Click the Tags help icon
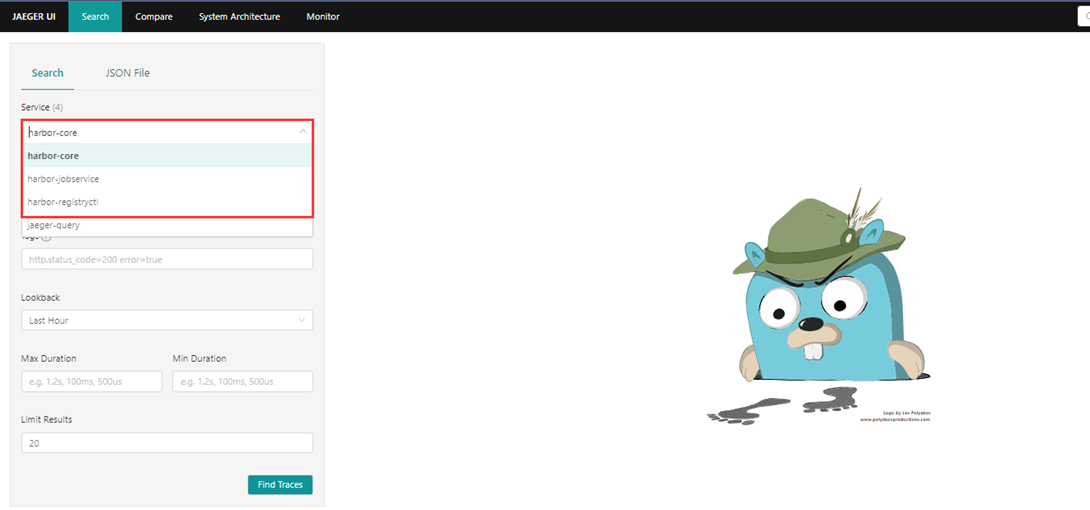The height and width of the screenshot is (510, 1090). tap(47, 238)
